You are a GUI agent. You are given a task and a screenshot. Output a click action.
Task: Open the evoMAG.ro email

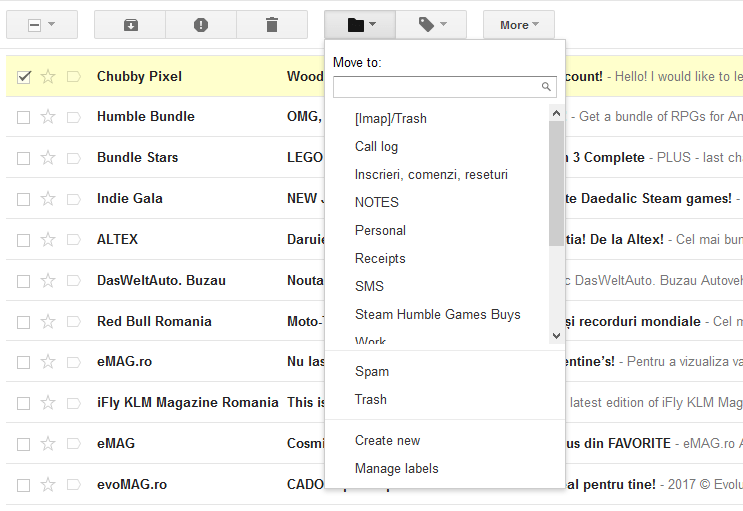(x=374, y=484)
